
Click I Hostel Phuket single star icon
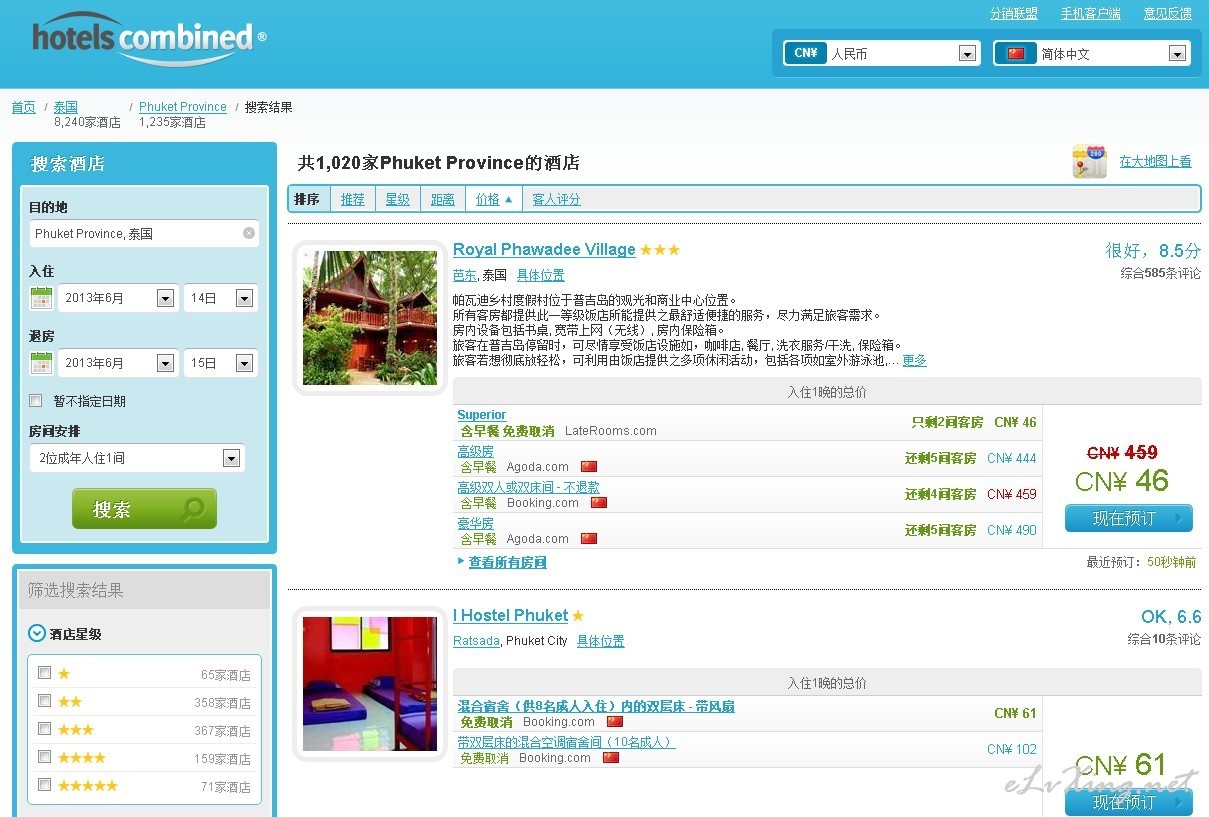click(578, 616)
